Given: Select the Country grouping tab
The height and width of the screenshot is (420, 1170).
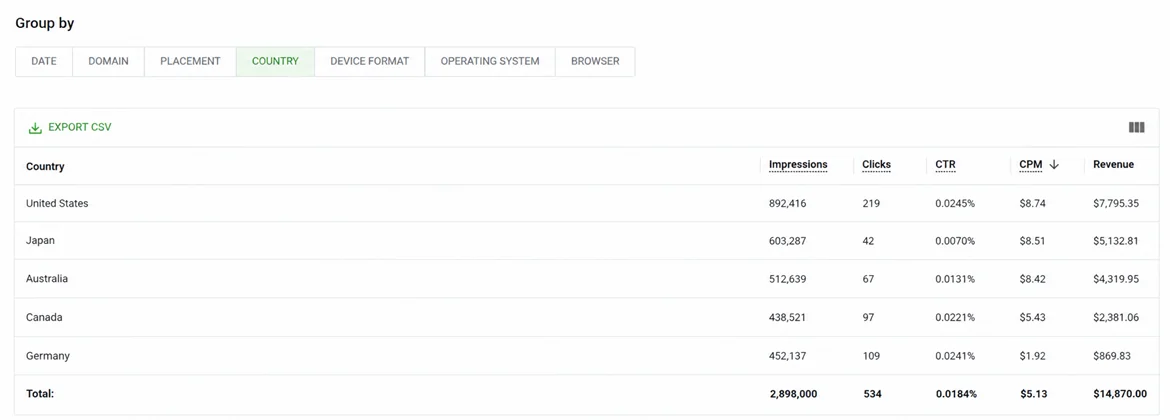Looking at the screenshot, I should (275, 61).
